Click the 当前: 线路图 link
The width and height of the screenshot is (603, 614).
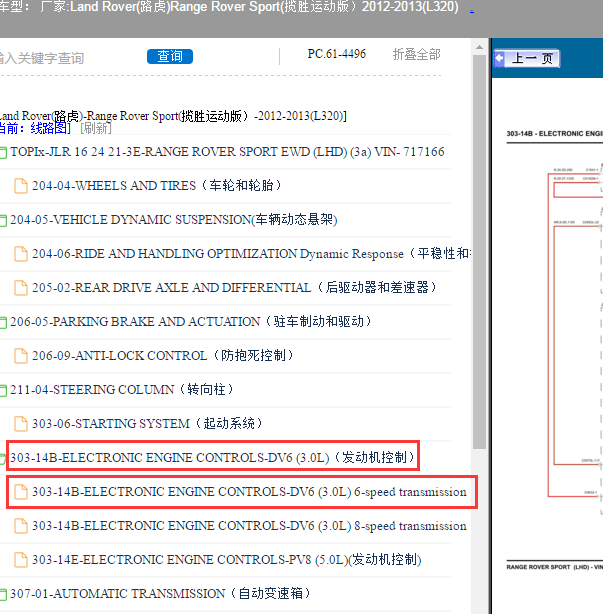click(35, 128)
